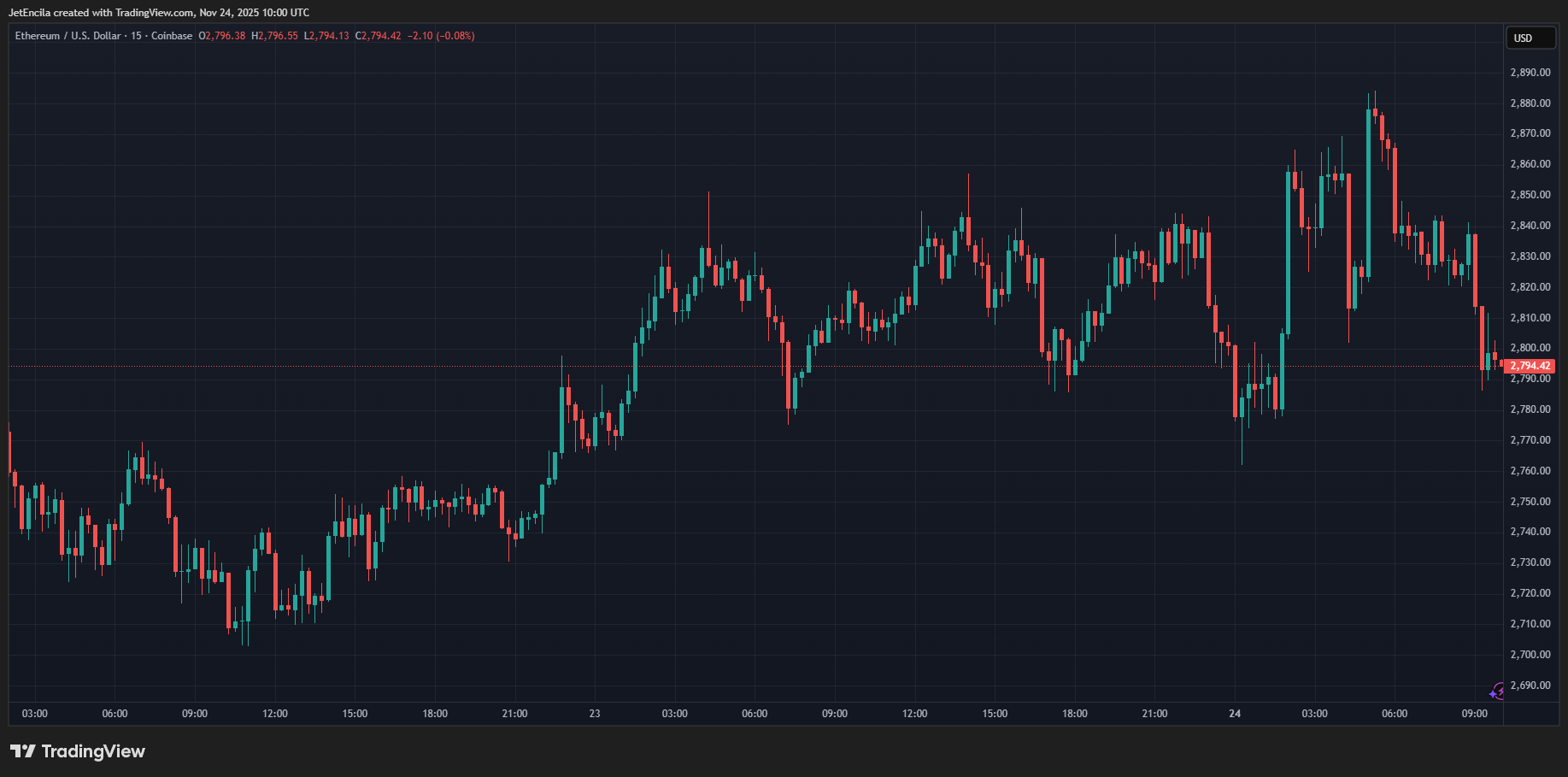Click the open value O2,796.38
Viewport: 1568px width, 777px height.
point(222,36)
